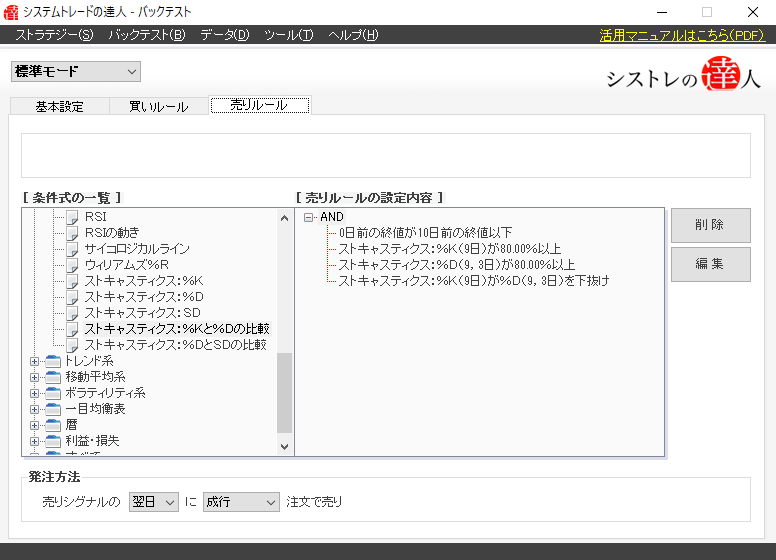Expand the 移動平均系 folder

pos(34,377)
